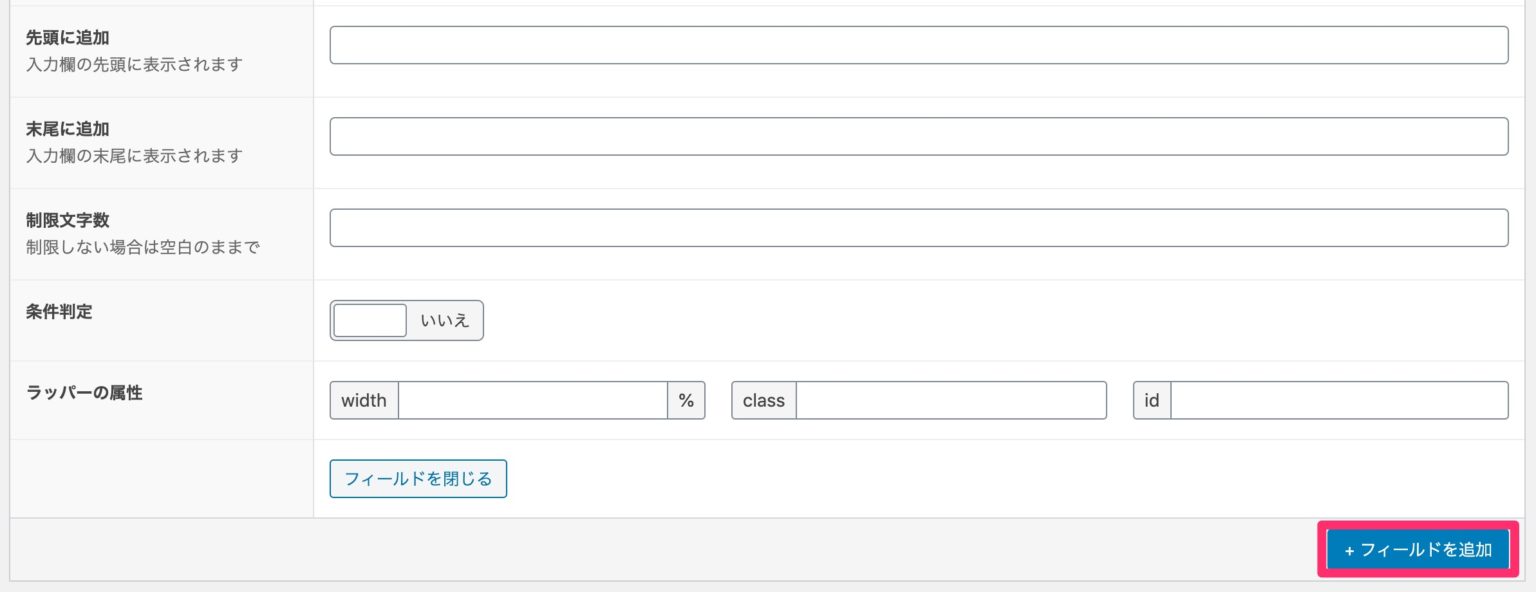Focus the 末尾に追加 text field

point(919,137)
